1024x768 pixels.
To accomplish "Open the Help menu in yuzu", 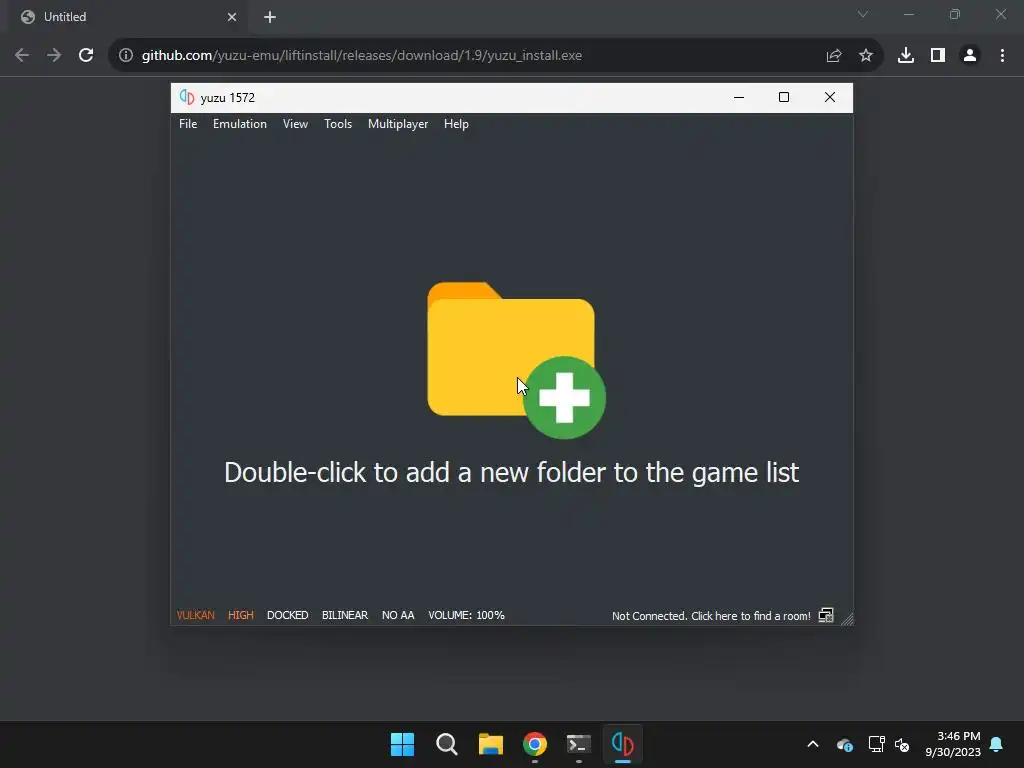I will point(456,124).
